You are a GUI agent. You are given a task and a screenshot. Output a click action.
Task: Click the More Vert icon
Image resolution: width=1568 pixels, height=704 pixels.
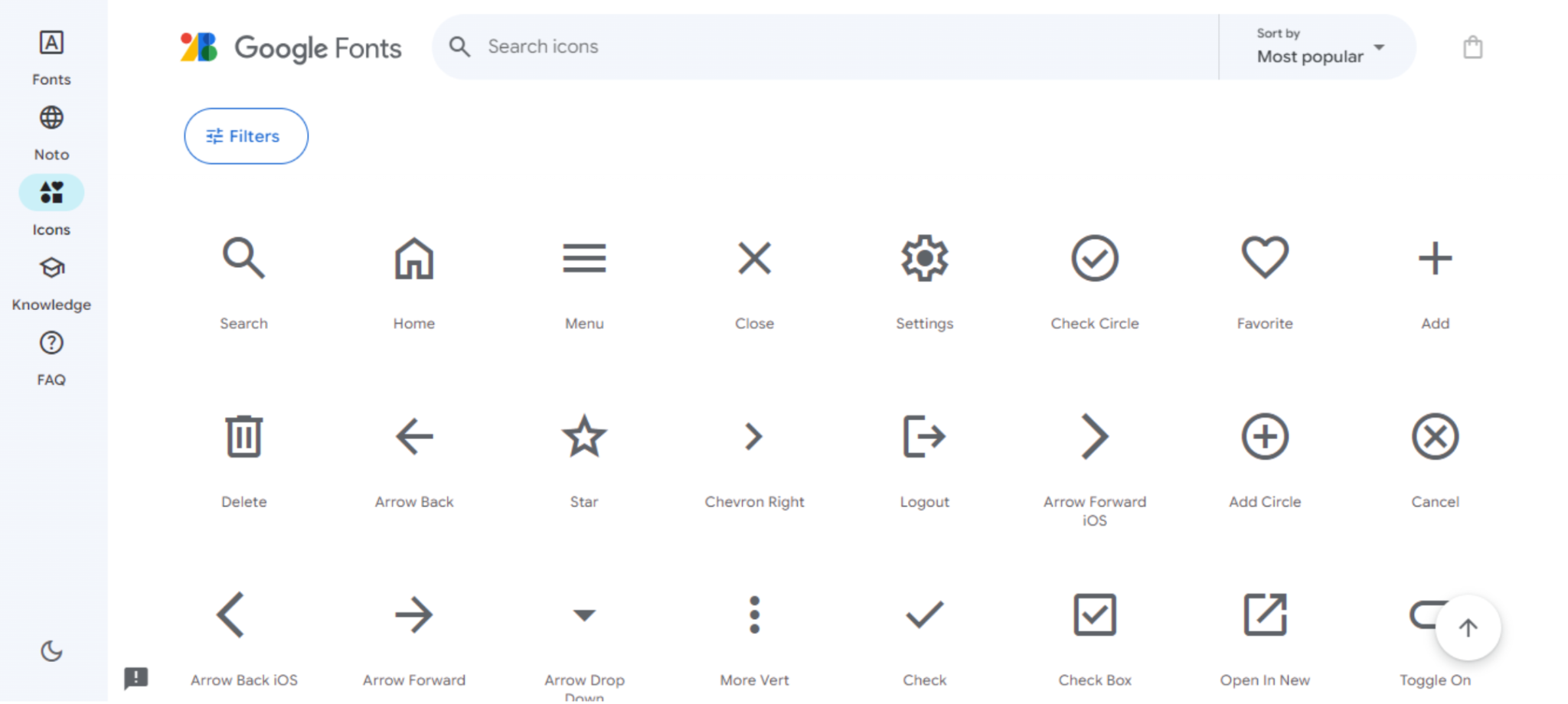click(x=754, y=614)
